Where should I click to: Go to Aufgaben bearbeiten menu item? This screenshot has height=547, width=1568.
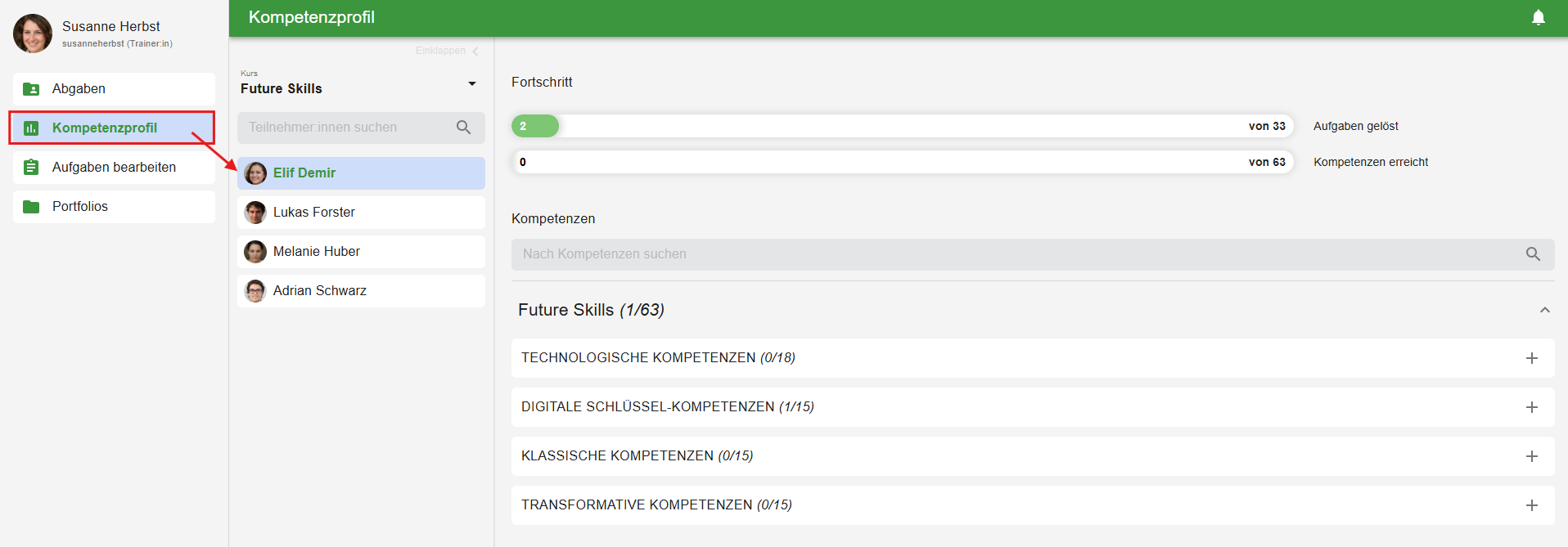coord(114,168)
